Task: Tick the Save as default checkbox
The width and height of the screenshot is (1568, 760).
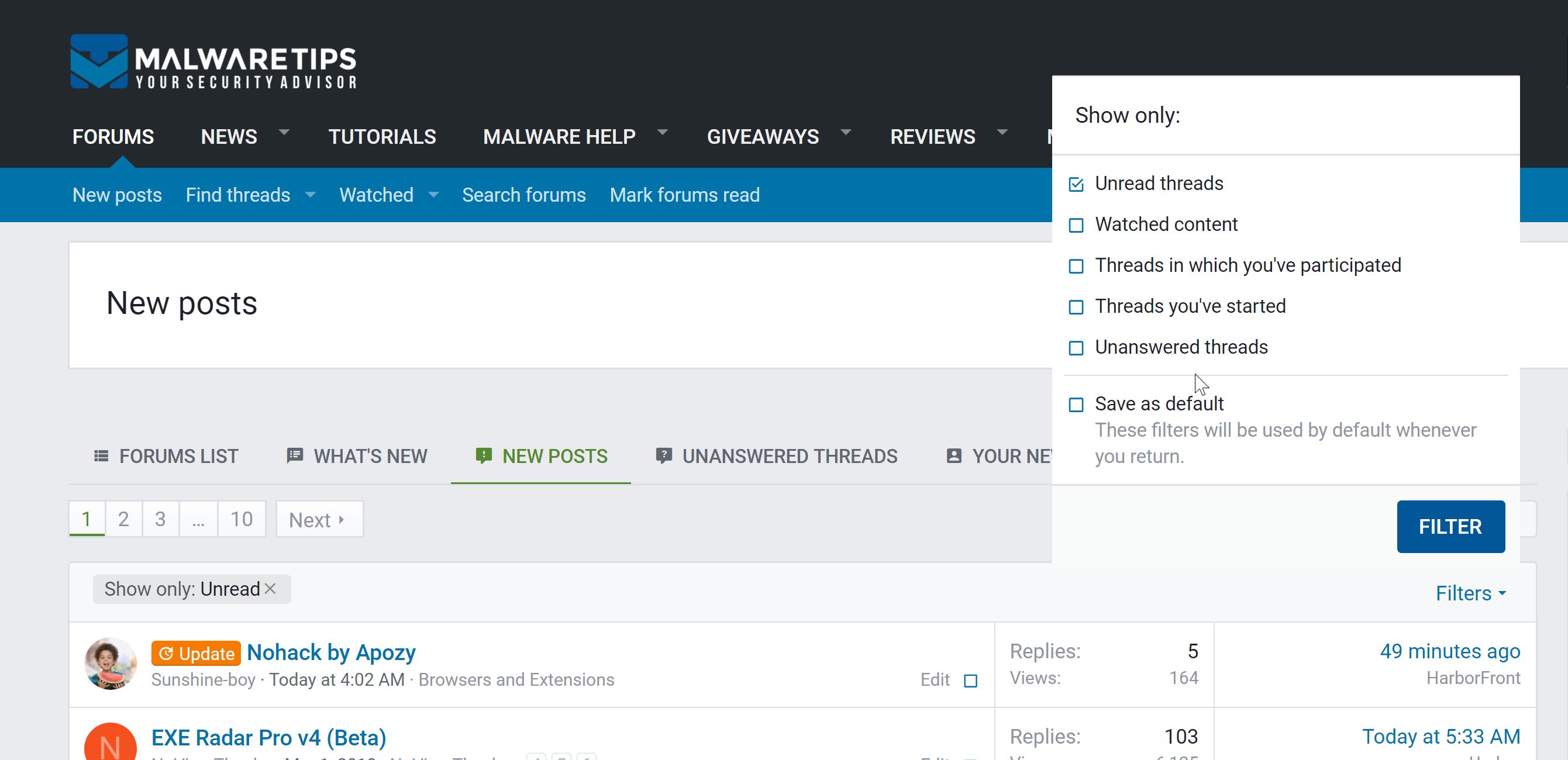Action: click(1076, 405)
